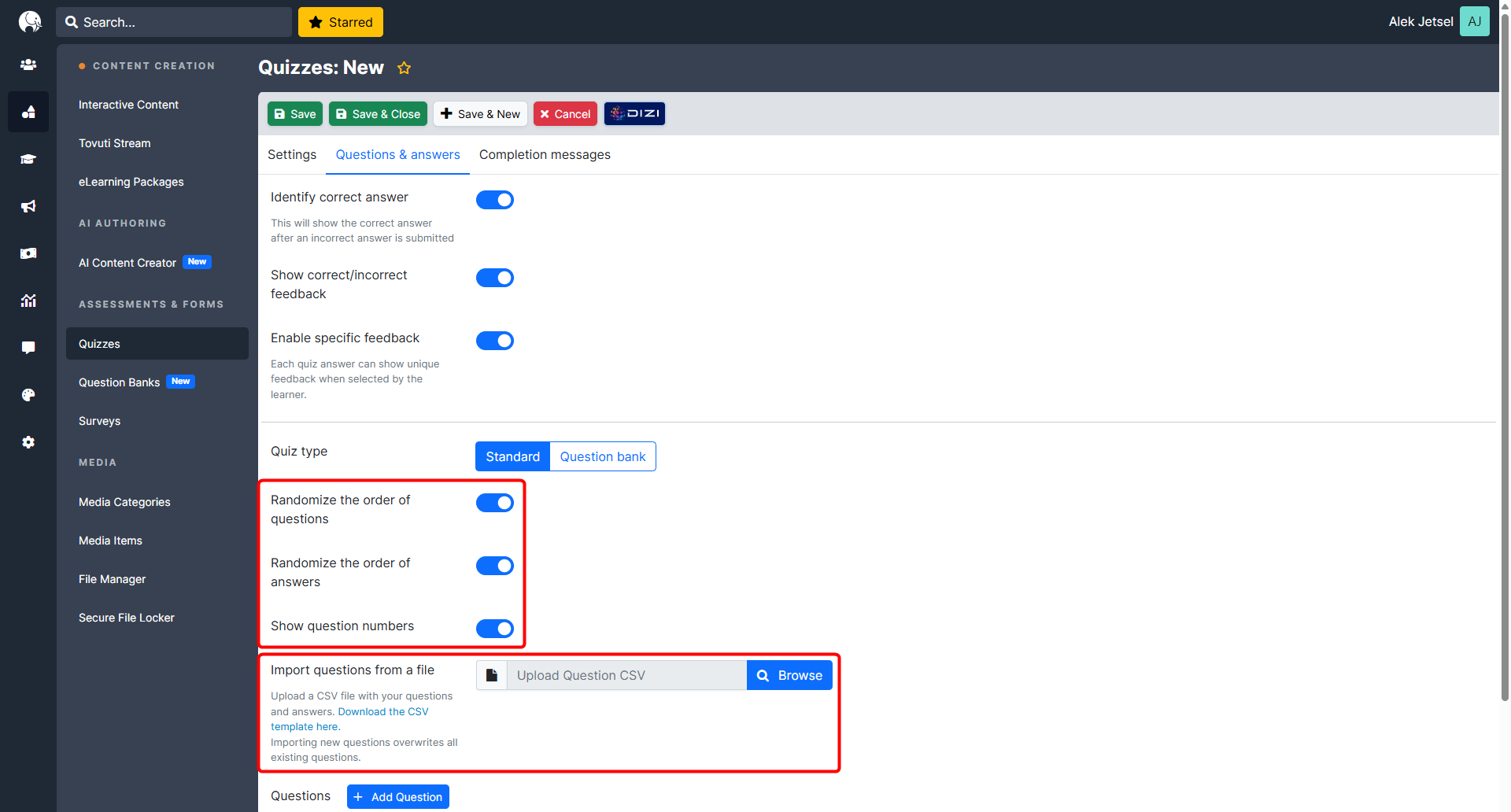Click the red Cancel button
Viewport: 1511px width, 812px height.
[565, 114]
